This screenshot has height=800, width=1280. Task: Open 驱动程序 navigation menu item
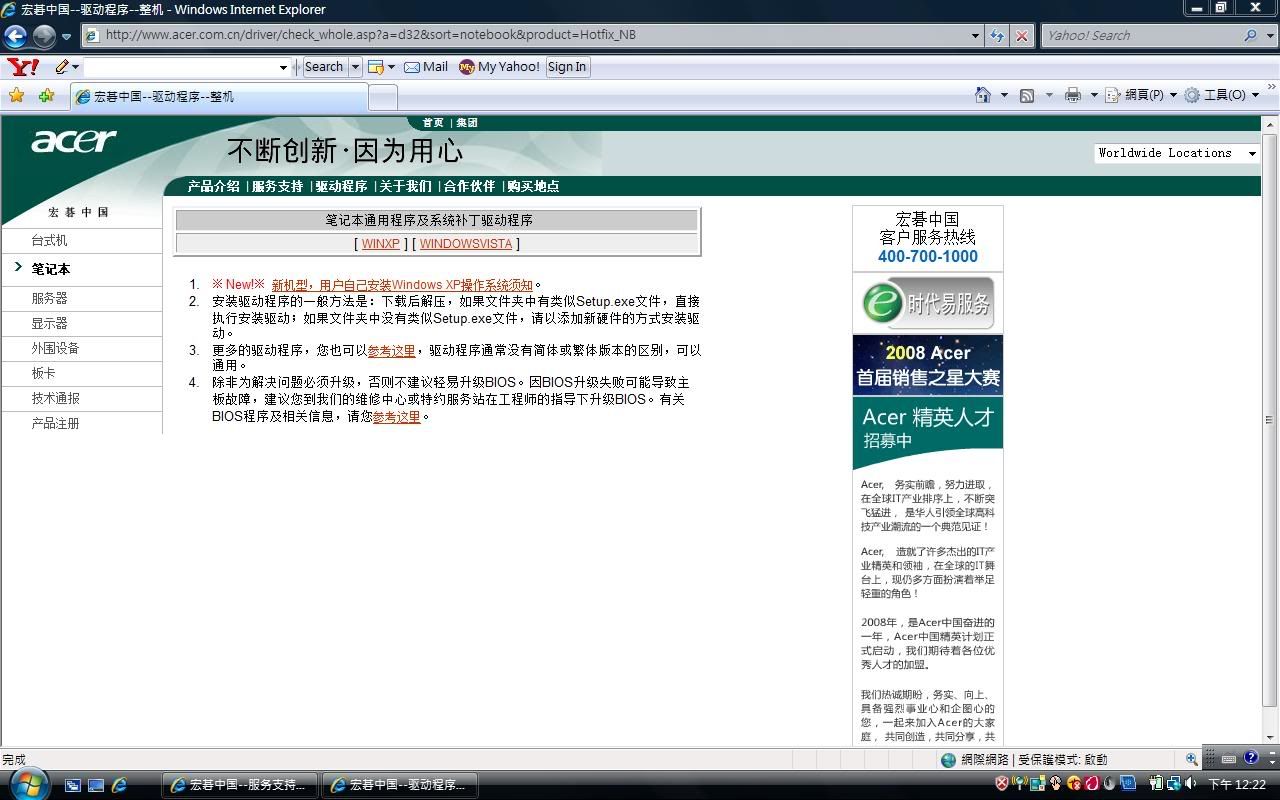tap(341, 186)
